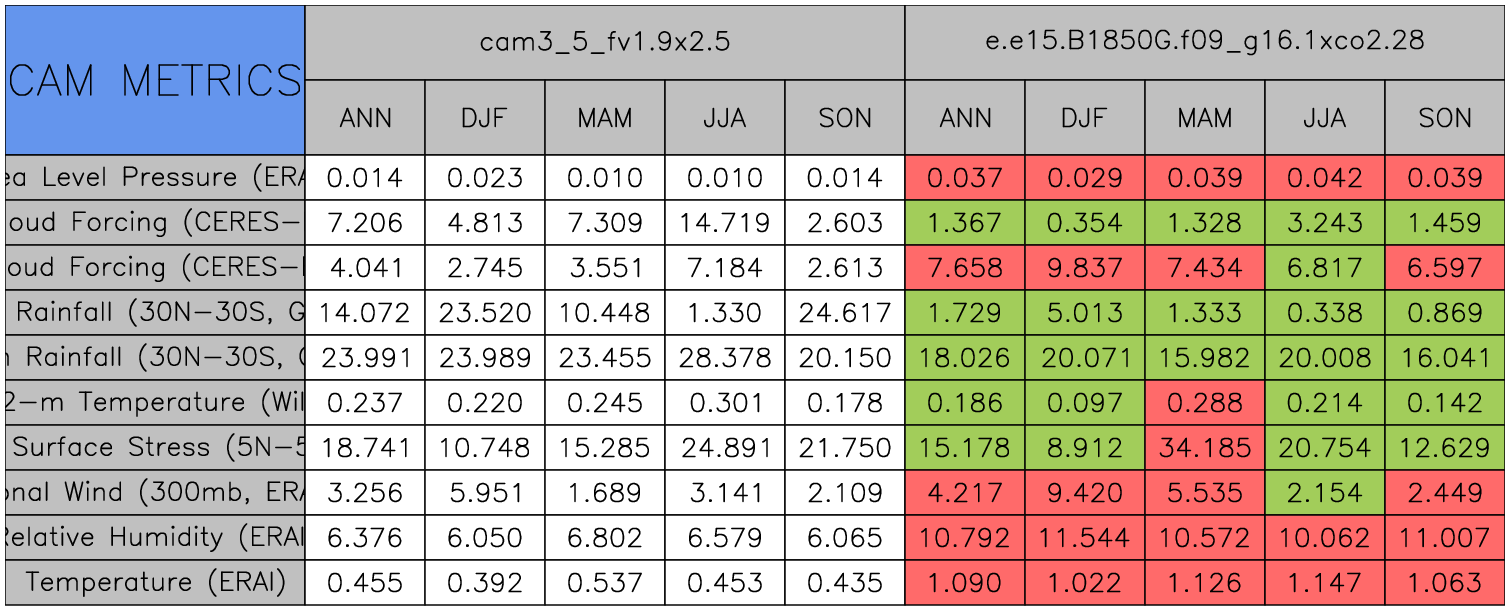Viewport: 1510px width, 611px height.
Task: Click JJA header under cam3_5_fv1.9x2.5
Action: (x=724, y=118)
